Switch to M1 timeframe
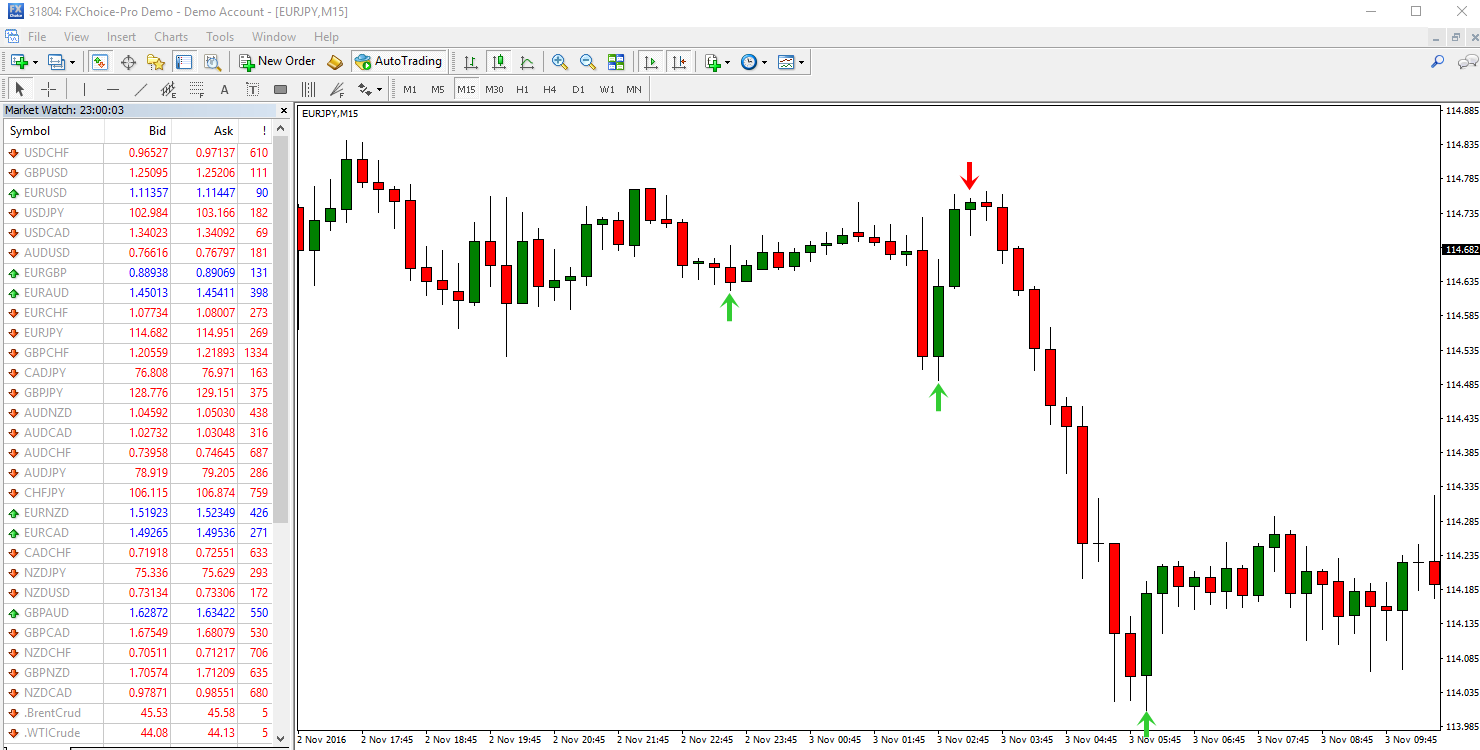The width and height of the screenshot is (1480, 750). [410, 89]
